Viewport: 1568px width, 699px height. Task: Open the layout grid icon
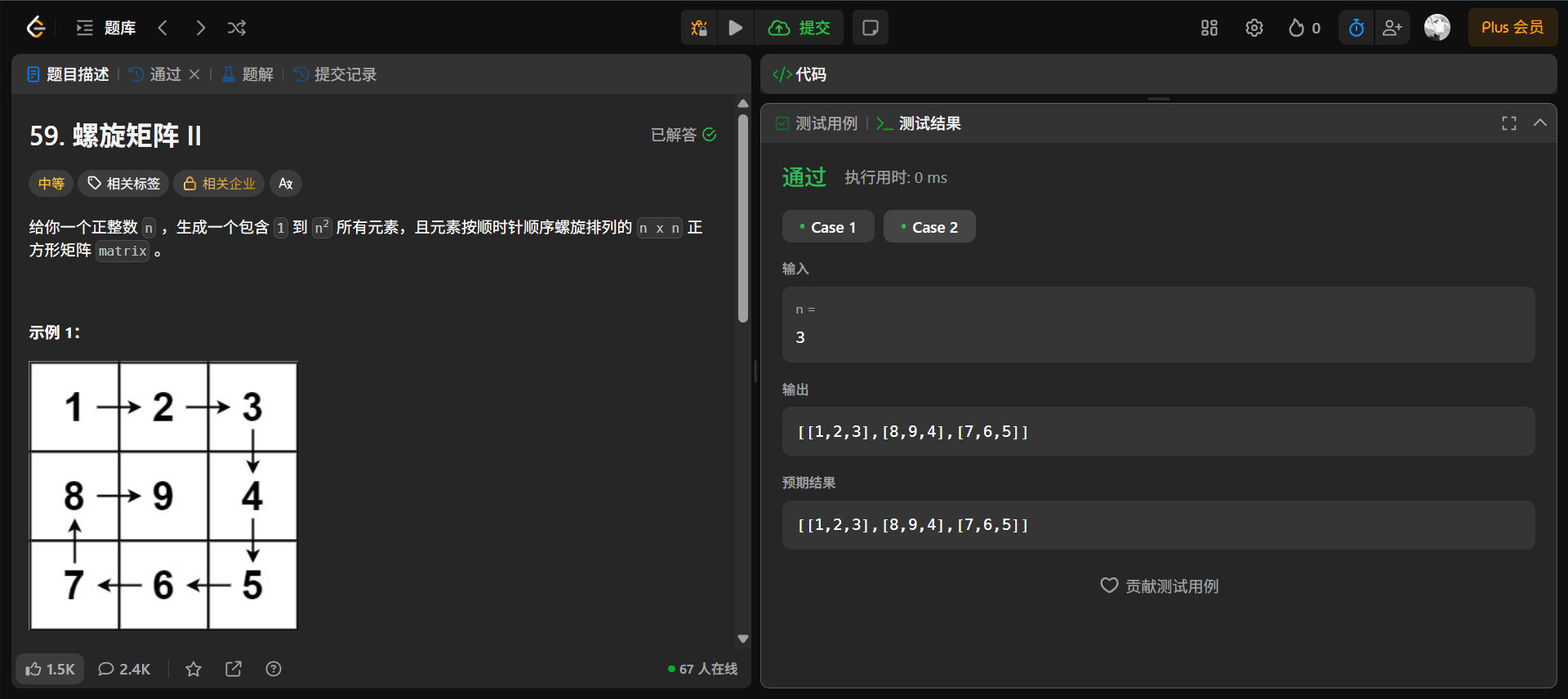point(1209,28)
